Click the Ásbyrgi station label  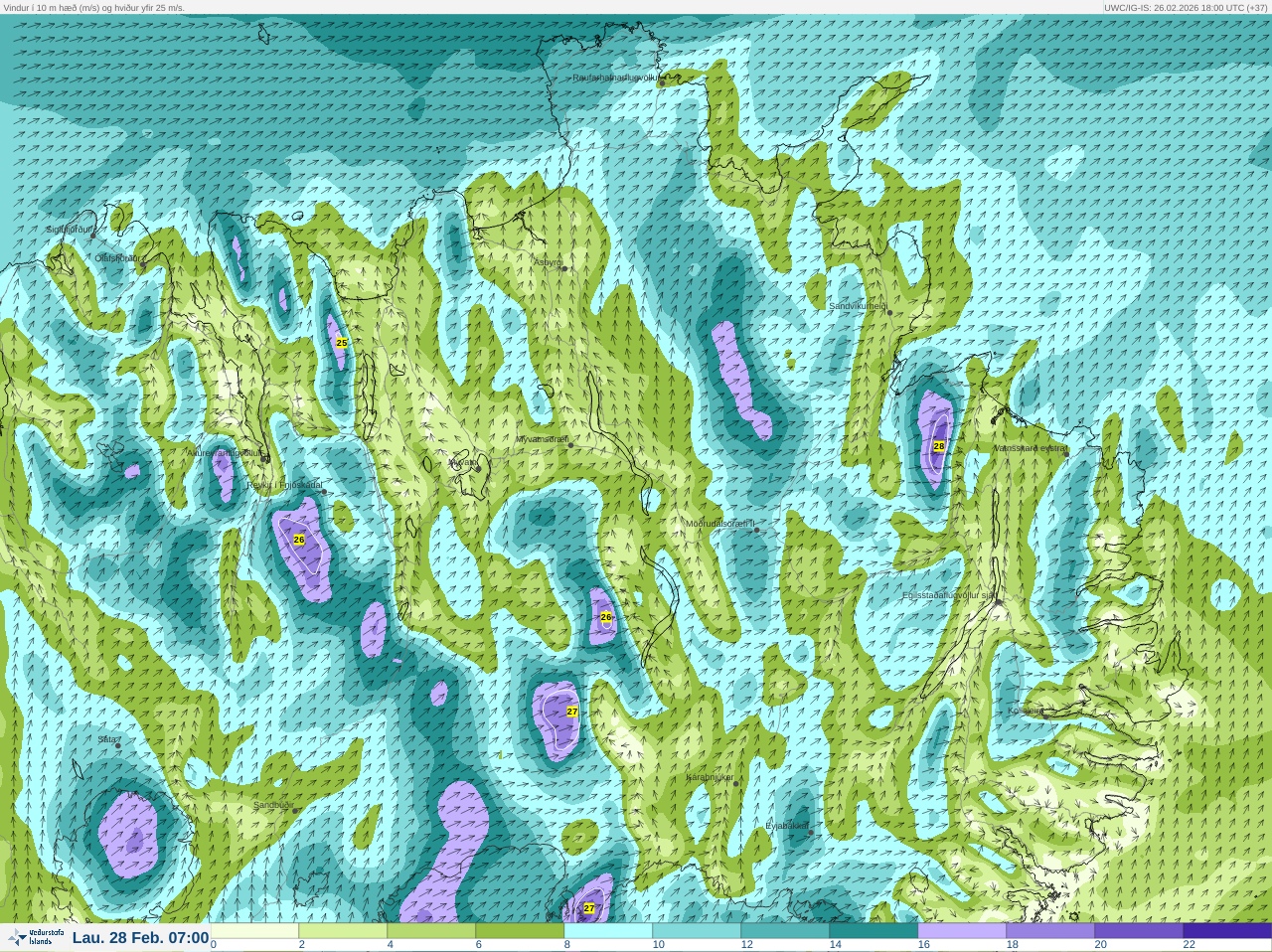pos(548,262)
